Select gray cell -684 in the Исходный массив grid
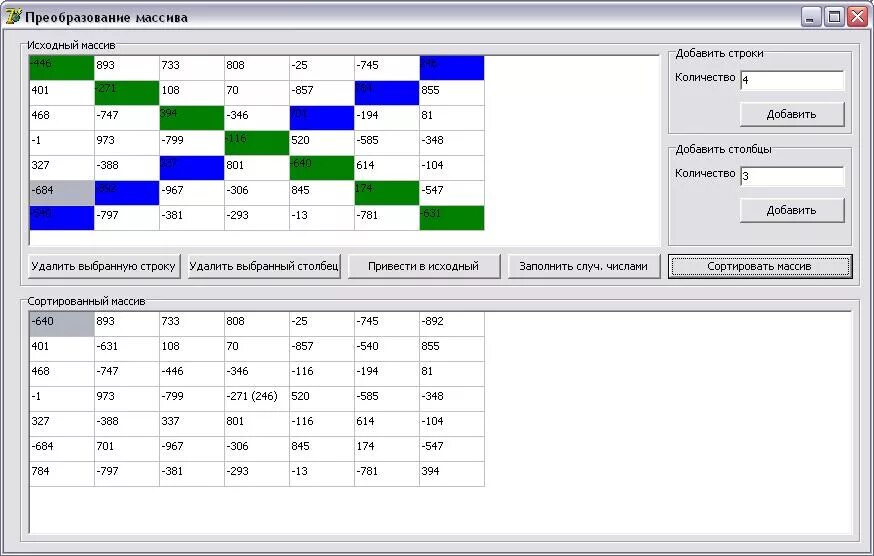874x556 pixels. coord(62,193)
